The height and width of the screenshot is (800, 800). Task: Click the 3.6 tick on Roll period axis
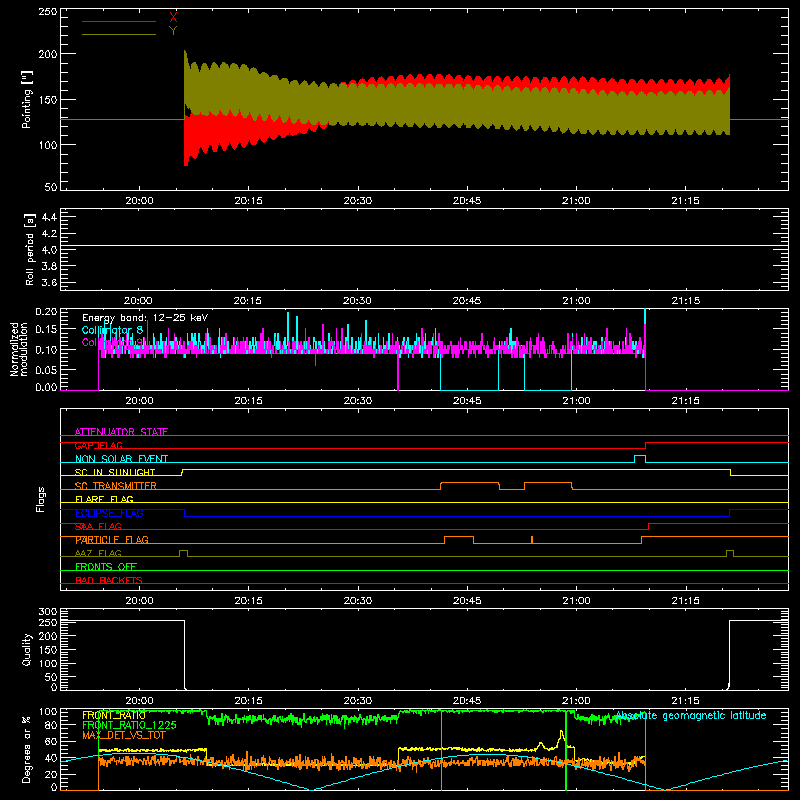click(x=49, y=283)
